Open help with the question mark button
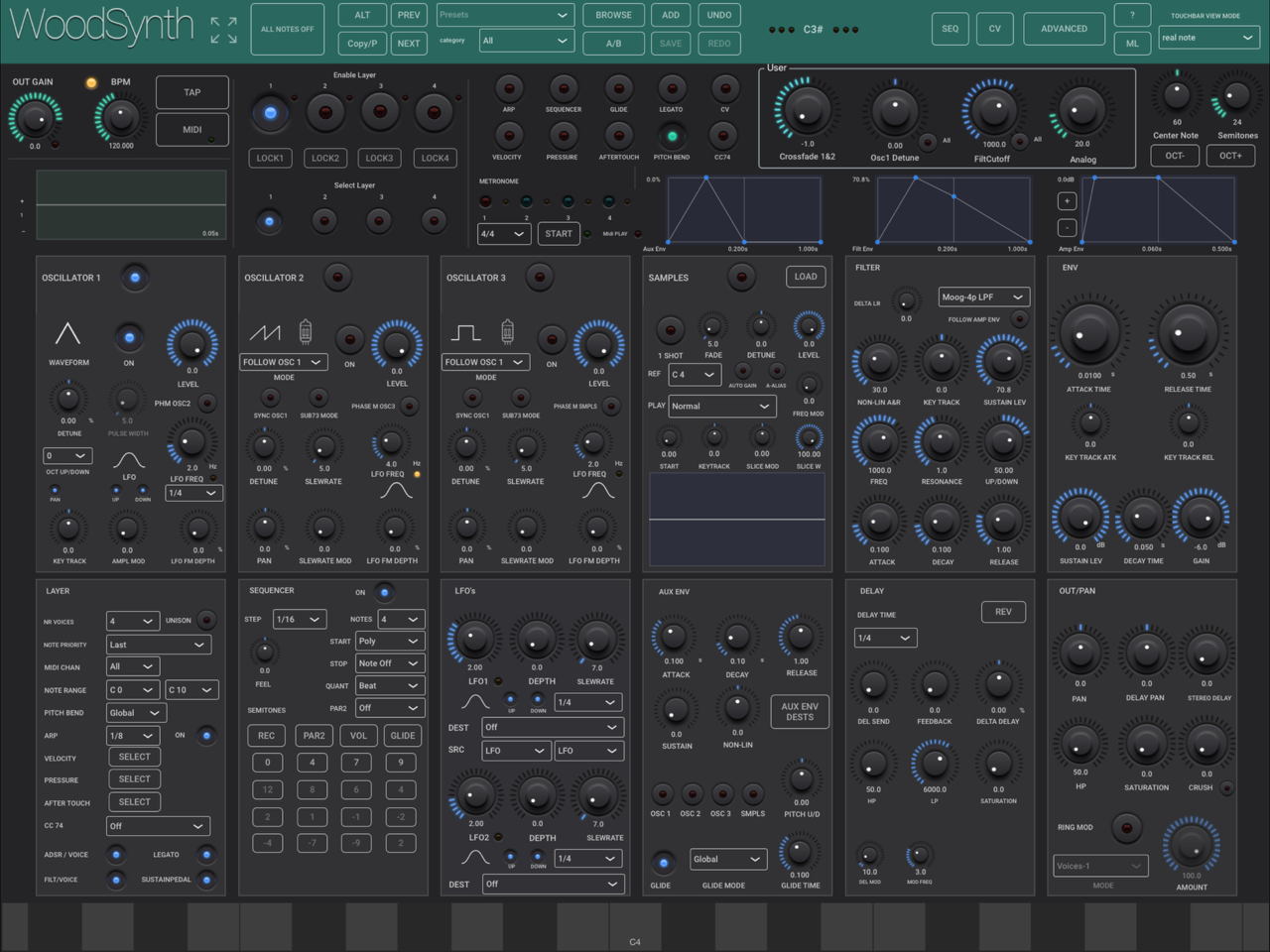This screenshot has width=1270, height=952. 1132,15
